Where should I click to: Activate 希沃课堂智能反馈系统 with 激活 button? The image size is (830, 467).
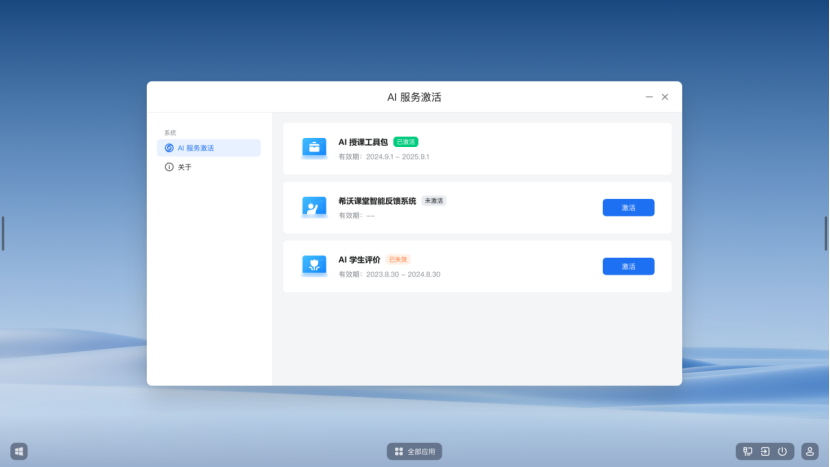pyautogui.click(x=628, y=208)
